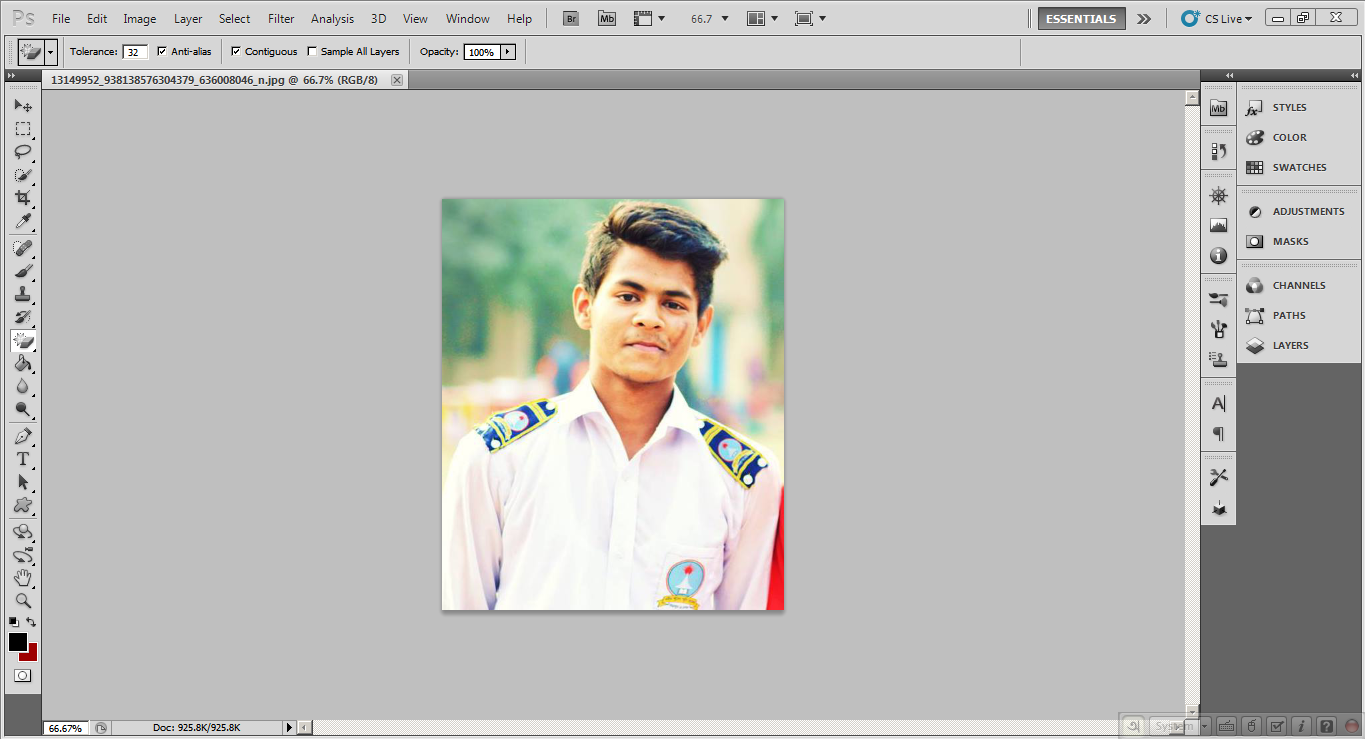Select the Lasso tool
The height and width of the screenshot is (739, 1365).
pyautogui.click(x=23, y=152)
